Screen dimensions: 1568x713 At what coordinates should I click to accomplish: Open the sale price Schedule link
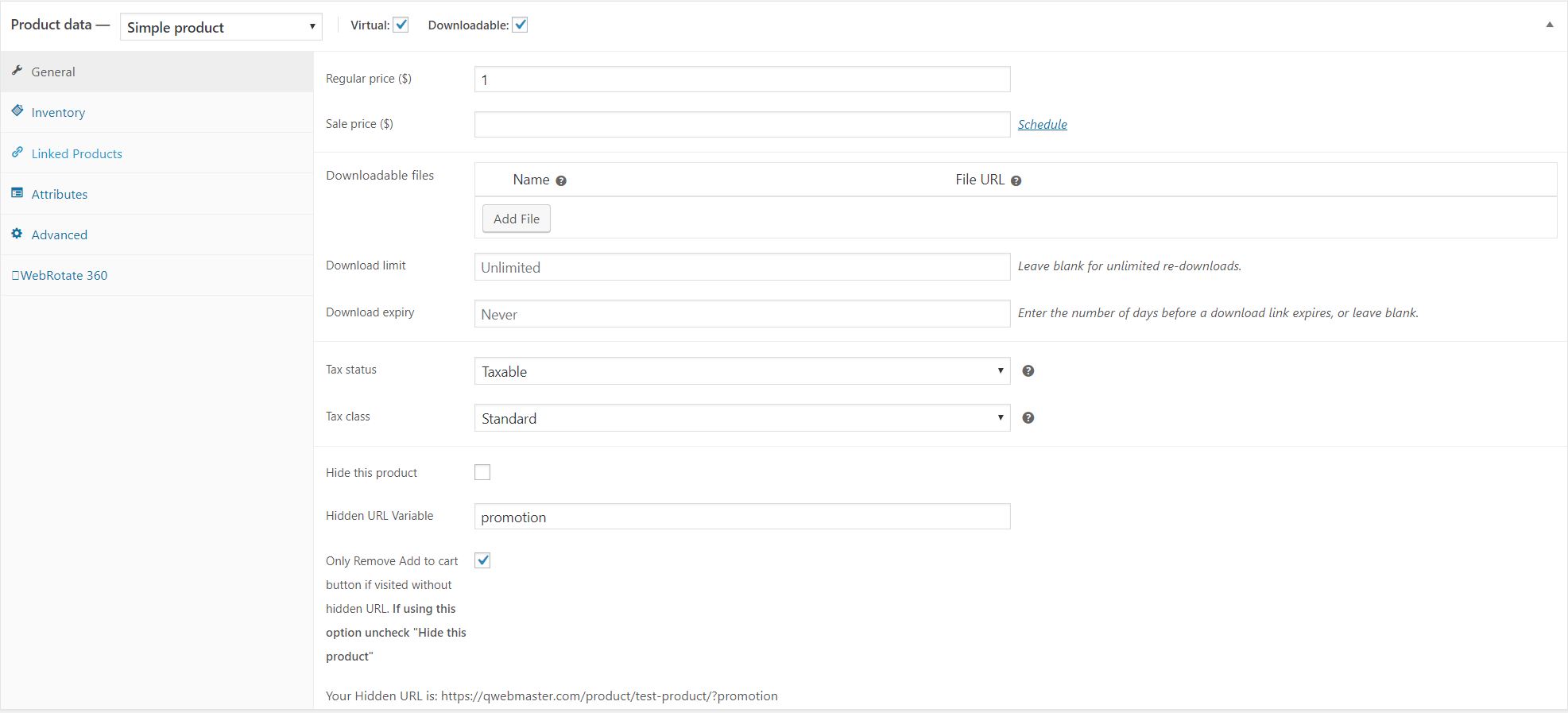tap(1042, 125)
